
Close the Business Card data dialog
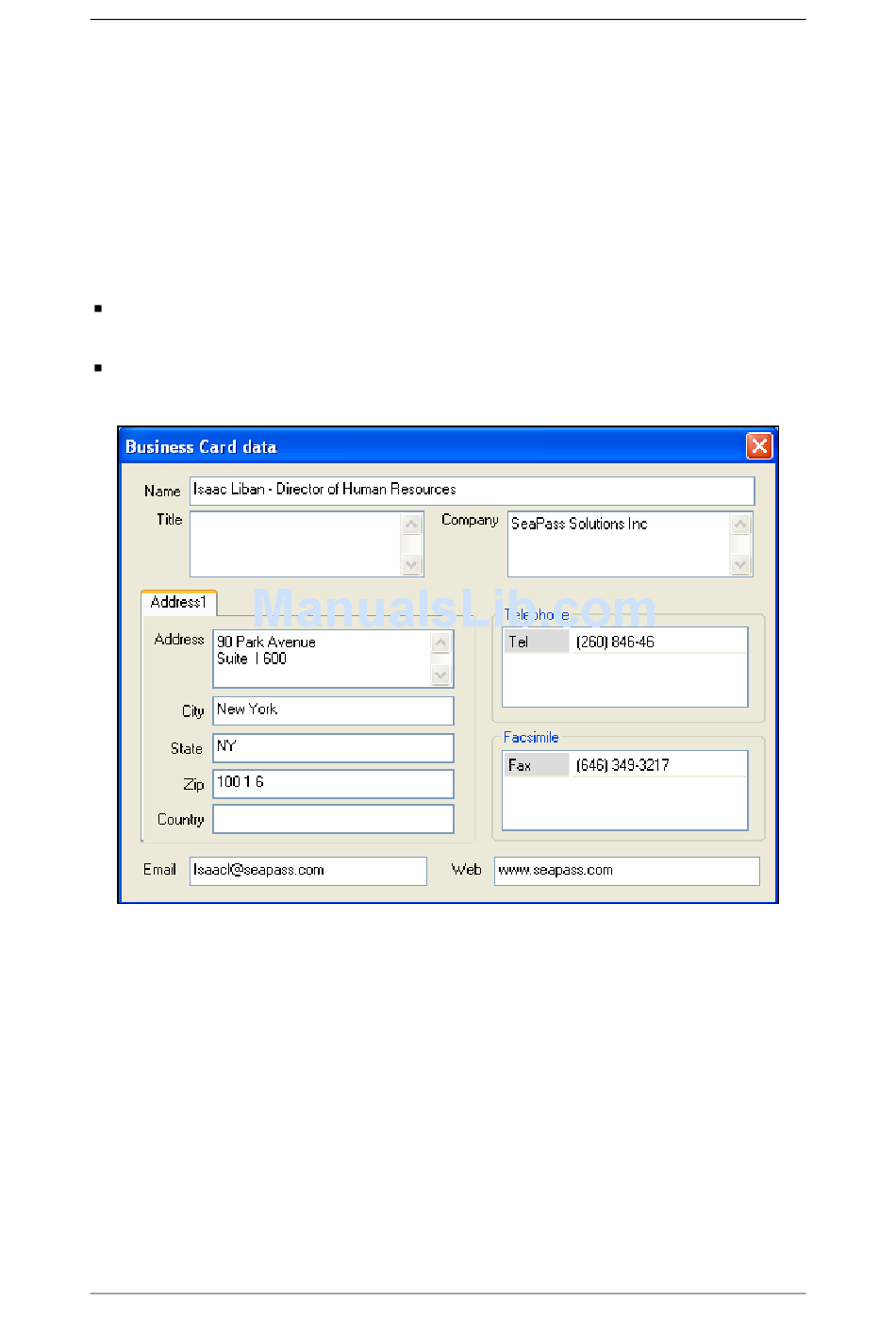pos(759,445)
